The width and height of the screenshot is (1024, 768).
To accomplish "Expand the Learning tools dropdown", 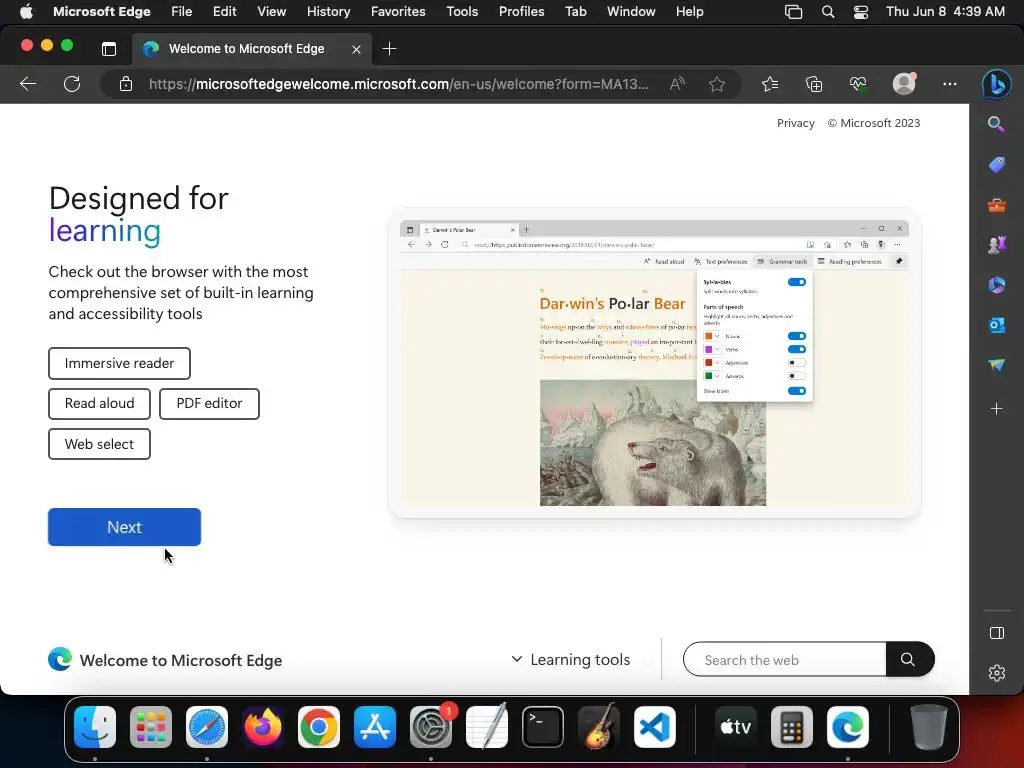I will point(570,660).
